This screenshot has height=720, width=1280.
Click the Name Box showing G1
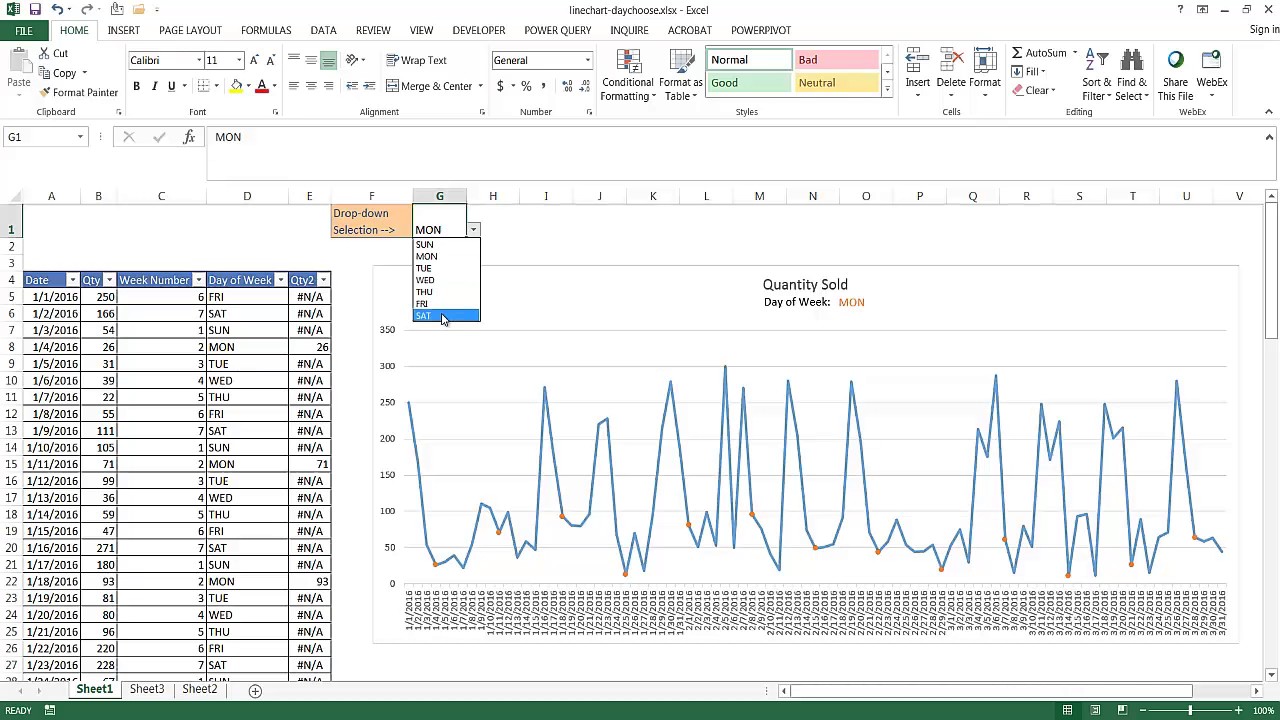click(45, 137)
